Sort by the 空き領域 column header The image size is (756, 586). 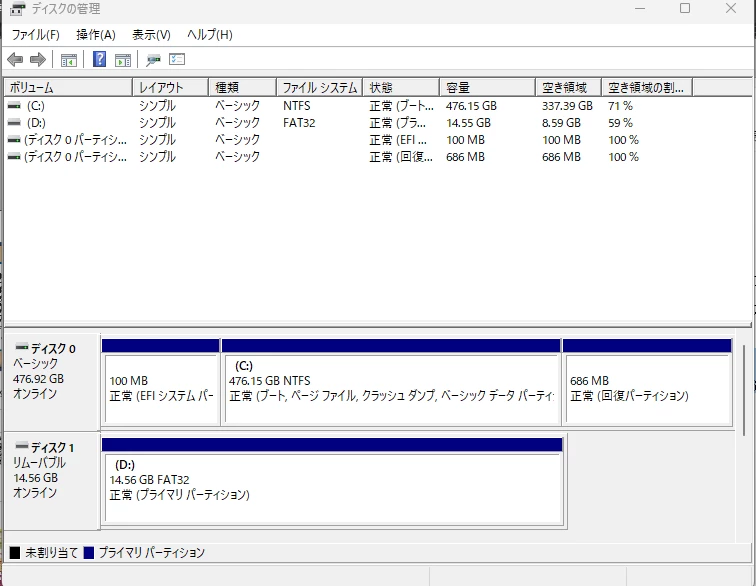pos(568,87)
